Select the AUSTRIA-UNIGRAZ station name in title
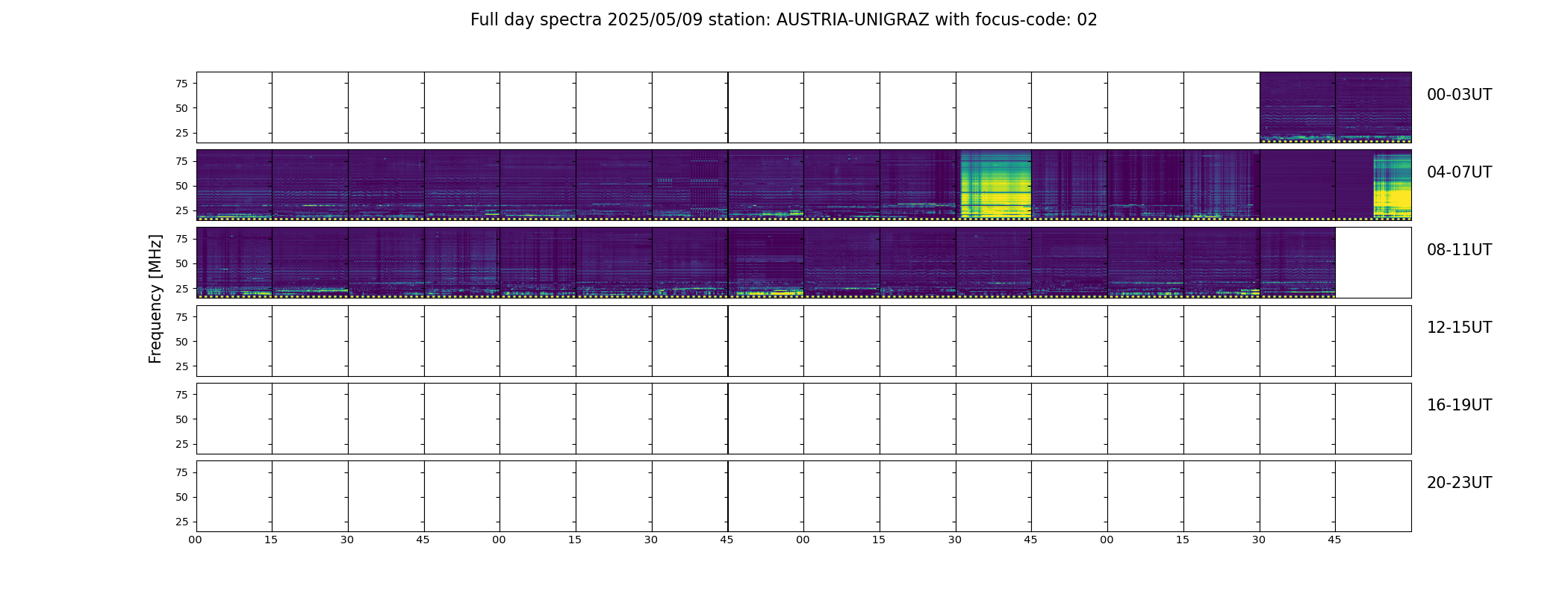The height and width of the screenshot is (597, 1568). tap(853, 20)
